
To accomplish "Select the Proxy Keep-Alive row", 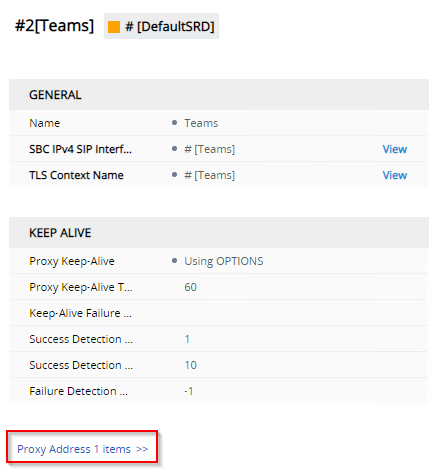I will coord(219,261).
